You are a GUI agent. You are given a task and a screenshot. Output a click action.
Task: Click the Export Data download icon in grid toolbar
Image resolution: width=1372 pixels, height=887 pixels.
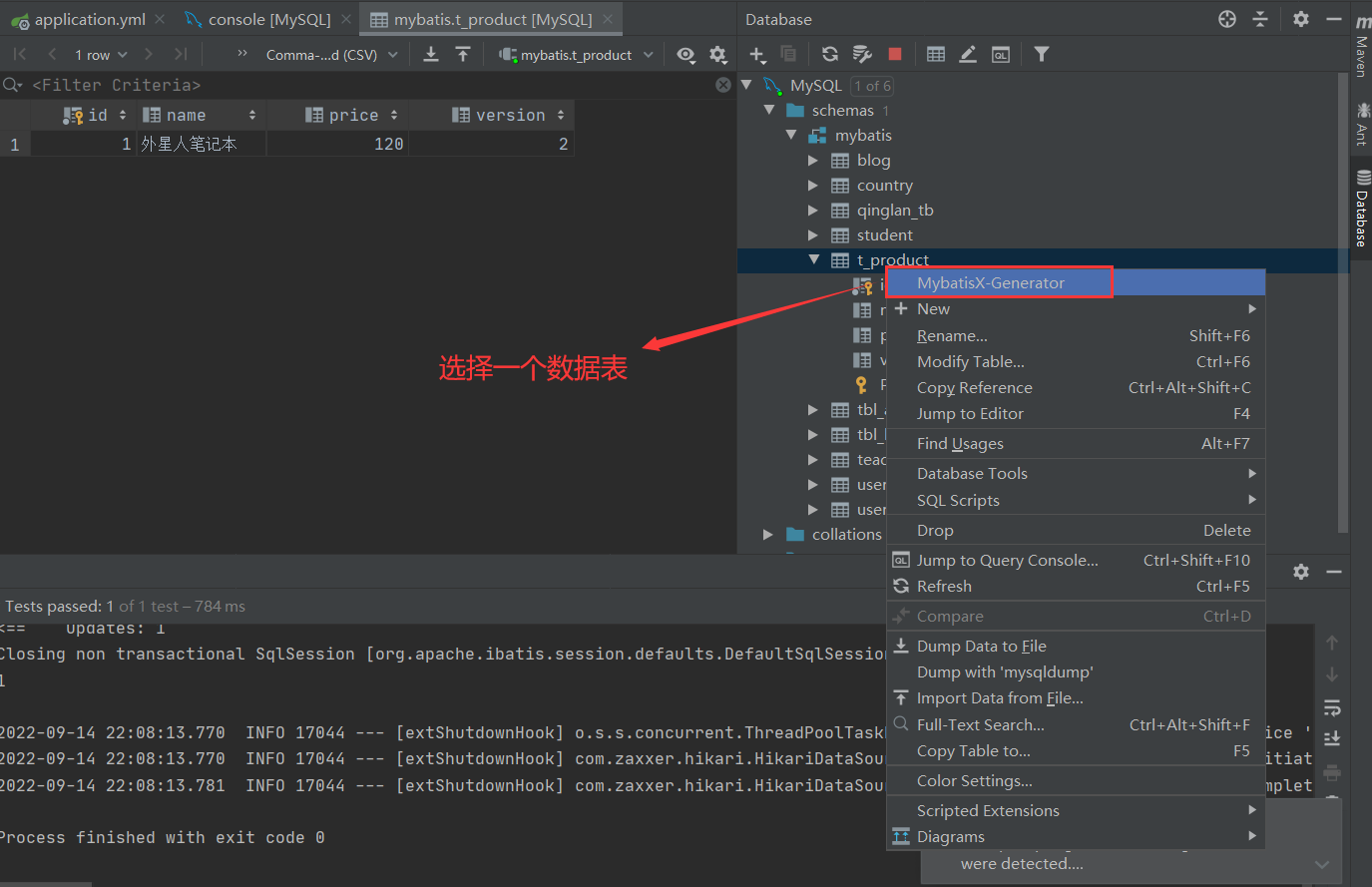coord(431,55)
